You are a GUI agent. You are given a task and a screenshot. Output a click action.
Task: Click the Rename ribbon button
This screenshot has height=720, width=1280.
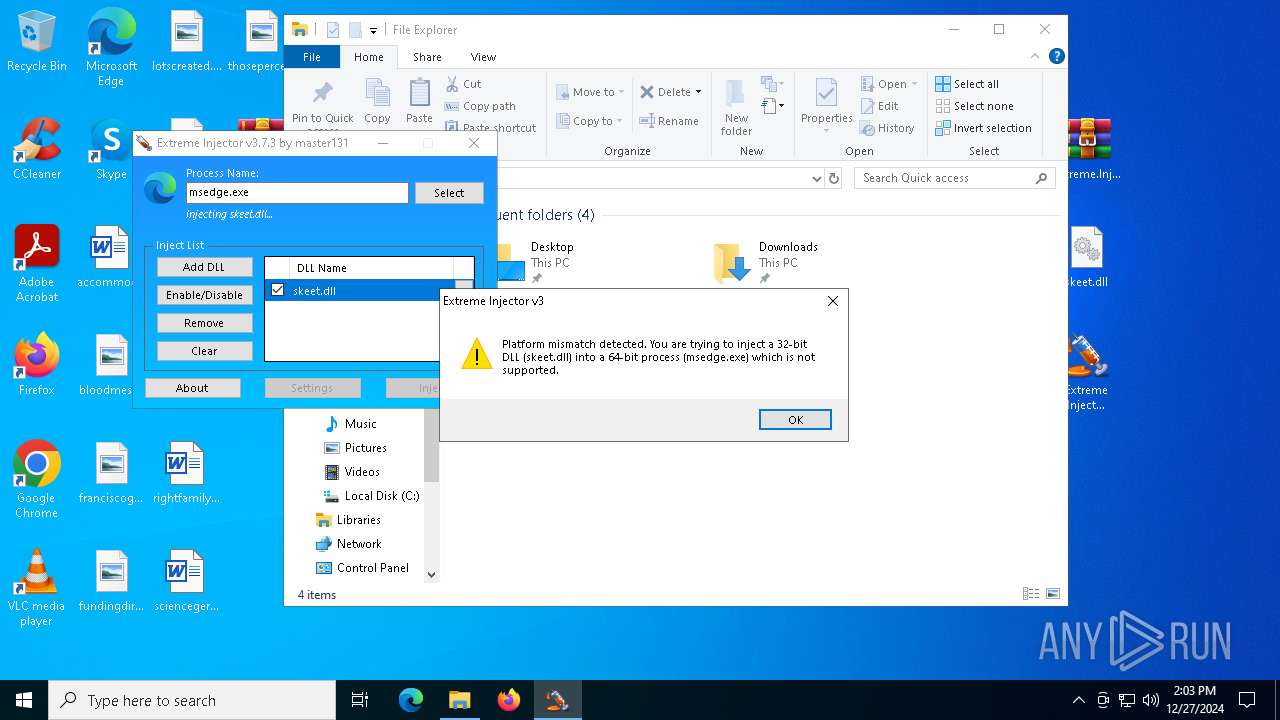click(669, 121)
